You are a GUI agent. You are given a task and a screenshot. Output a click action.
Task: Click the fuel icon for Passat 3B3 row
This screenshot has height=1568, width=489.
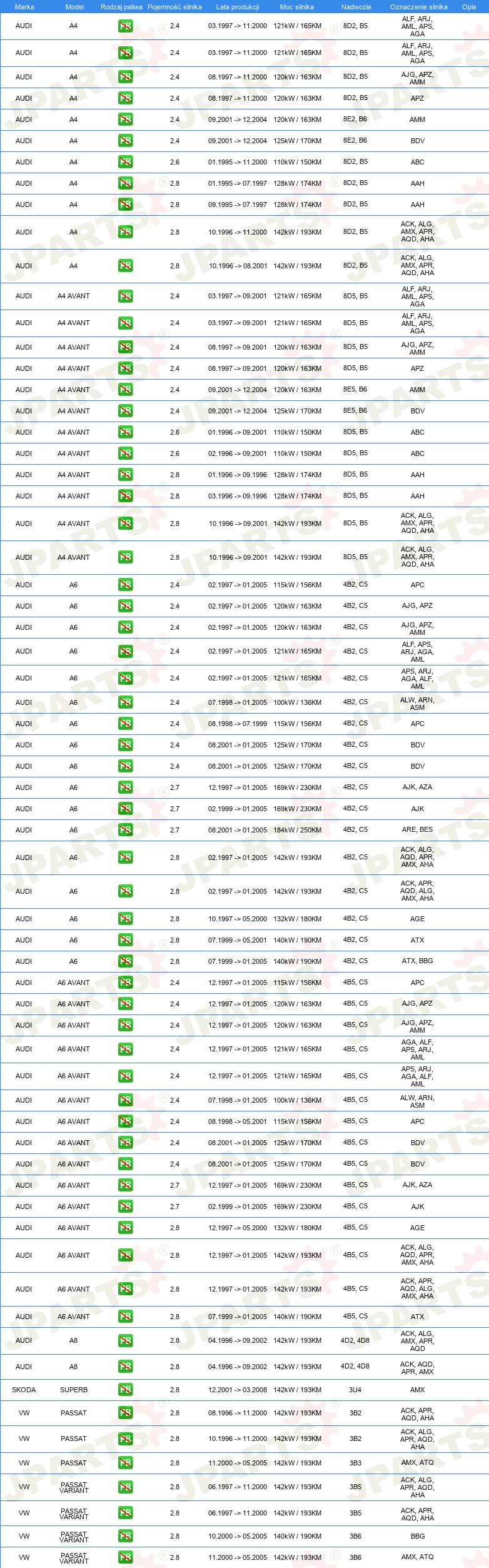125,1463
